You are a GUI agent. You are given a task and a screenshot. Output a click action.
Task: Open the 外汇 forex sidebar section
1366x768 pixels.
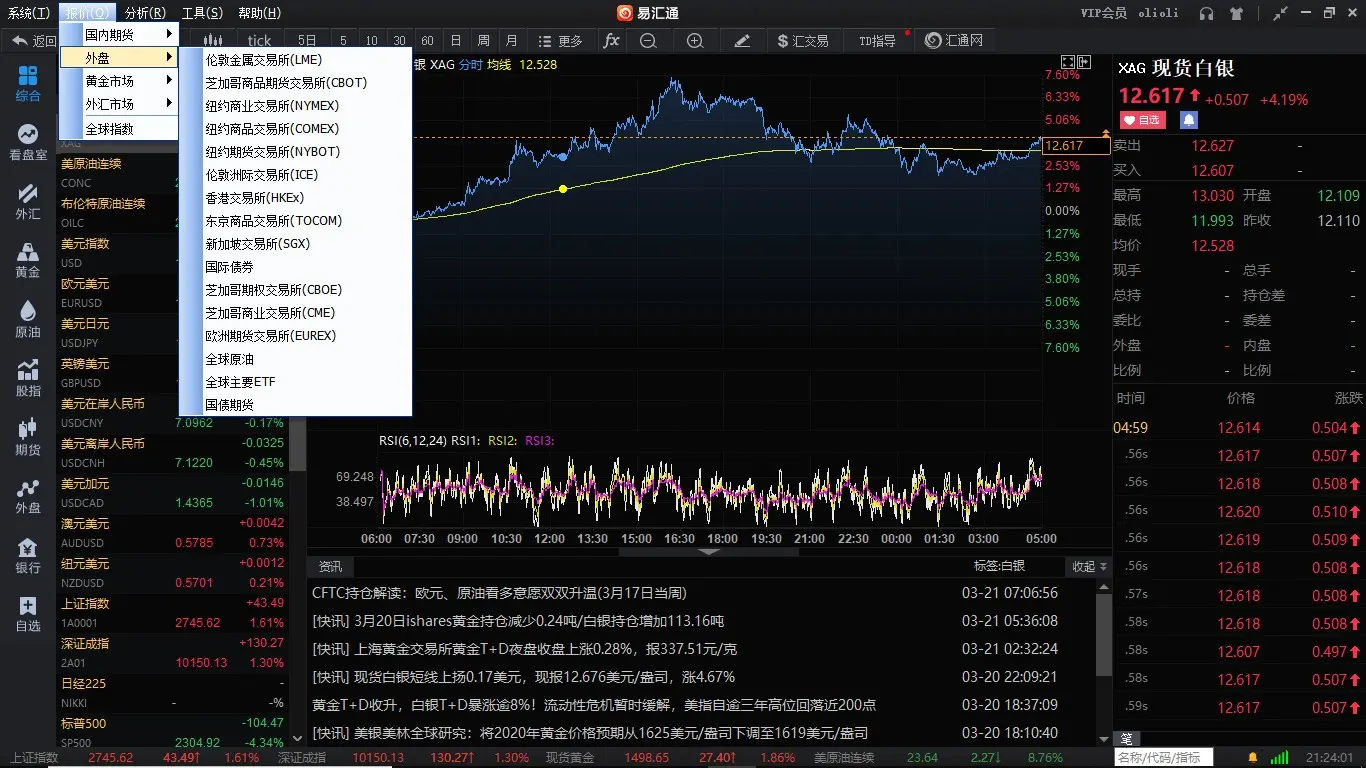click(x=28, y=201)
